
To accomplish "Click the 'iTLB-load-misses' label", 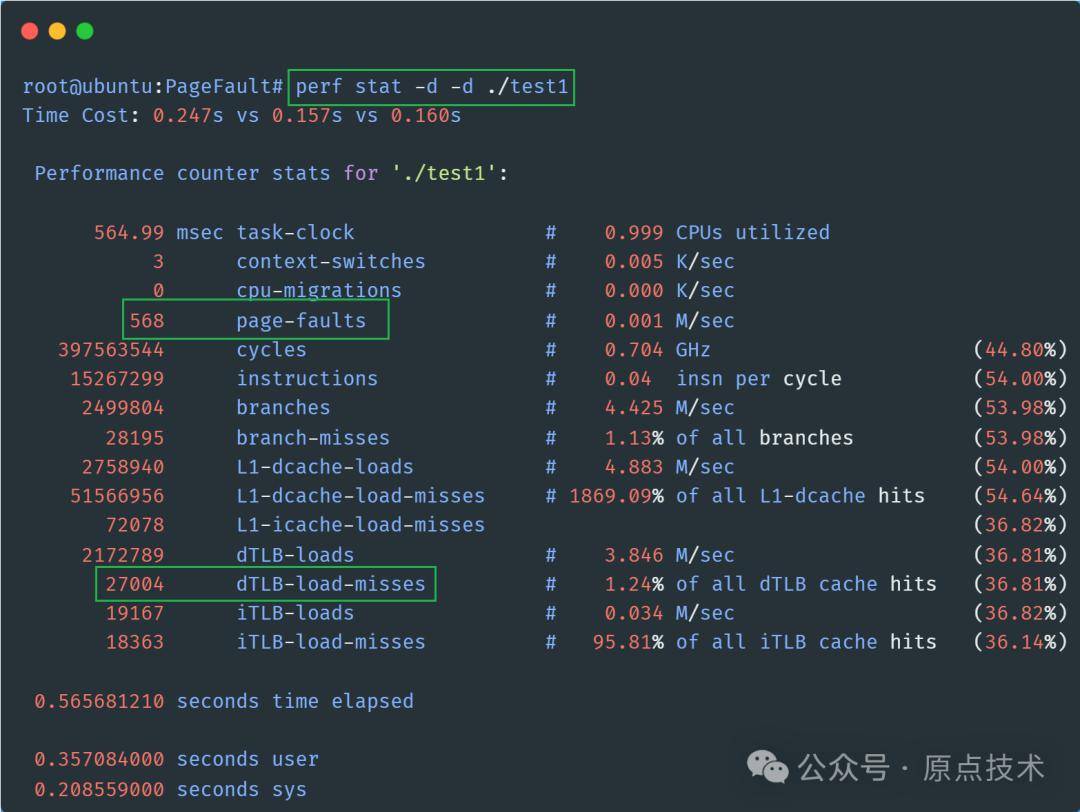I will [x=331, y=641].
